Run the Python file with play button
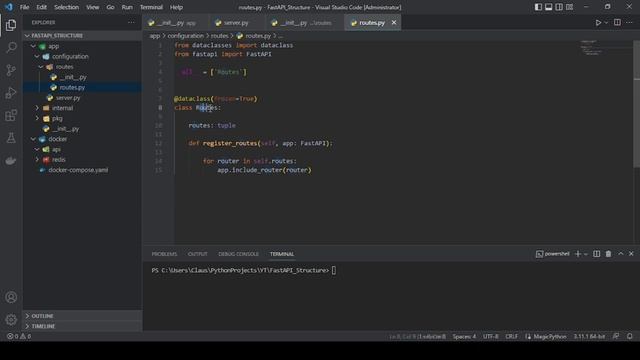This screenshot has height=360, width=640. (598, 23)
